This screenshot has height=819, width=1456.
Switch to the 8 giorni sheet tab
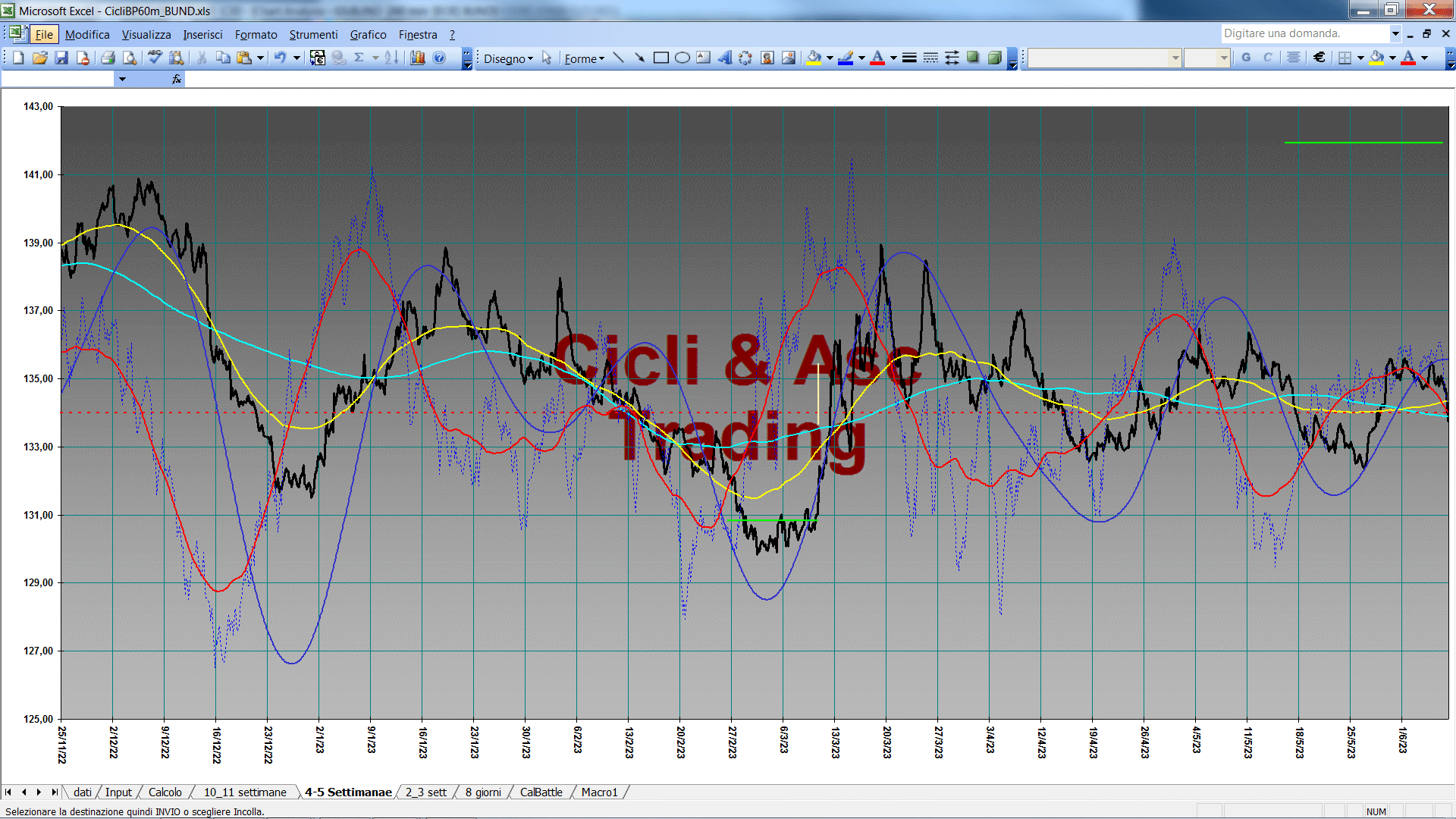(x=483, y=792)
